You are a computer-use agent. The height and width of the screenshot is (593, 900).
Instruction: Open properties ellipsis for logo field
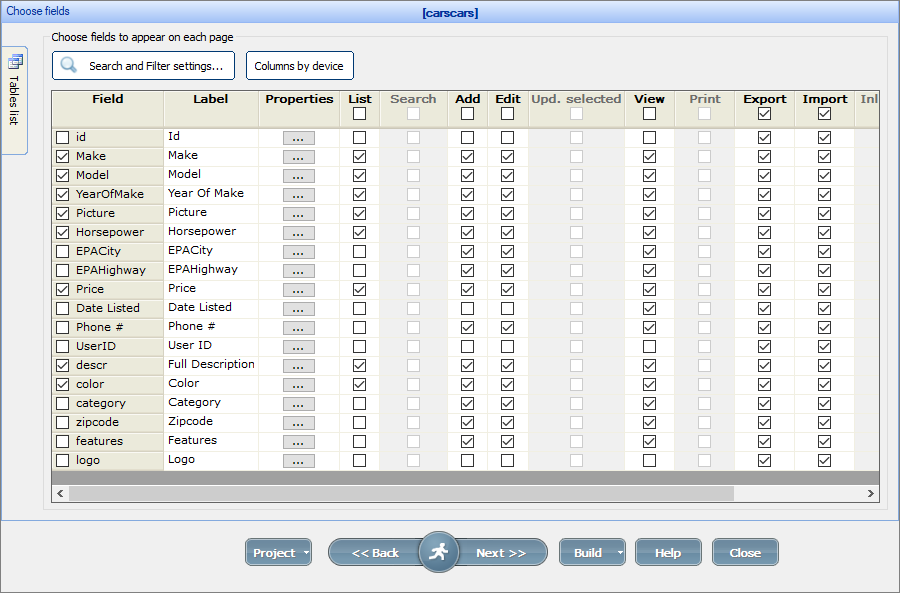tap(298, 461)
